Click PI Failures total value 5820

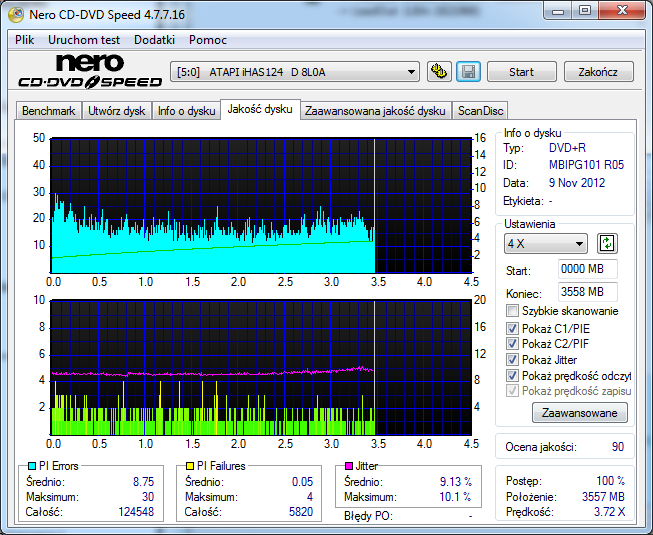pyautogui.click(x=301, y=512)
